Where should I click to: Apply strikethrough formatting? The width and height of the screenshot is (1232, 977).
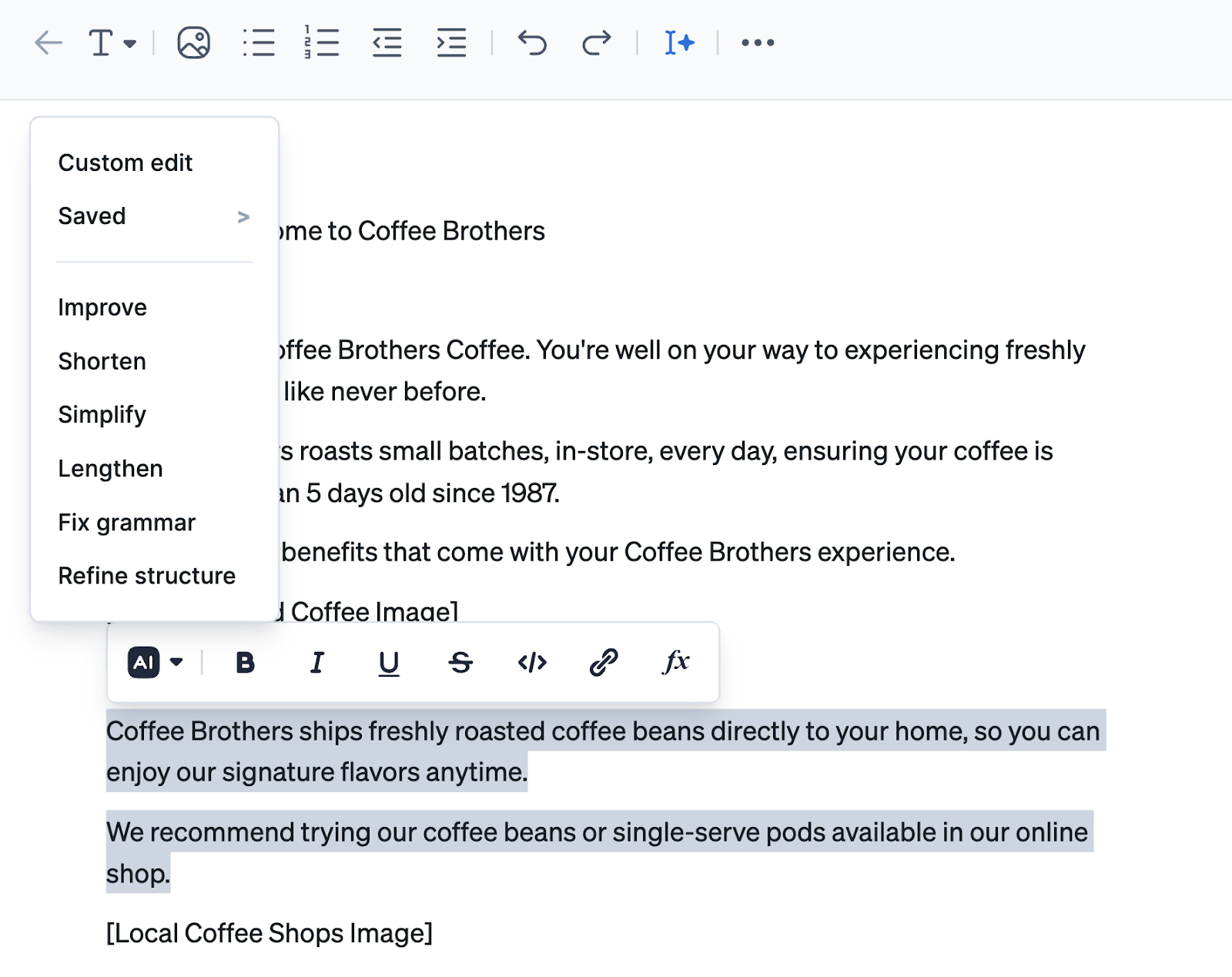point(460,662)
